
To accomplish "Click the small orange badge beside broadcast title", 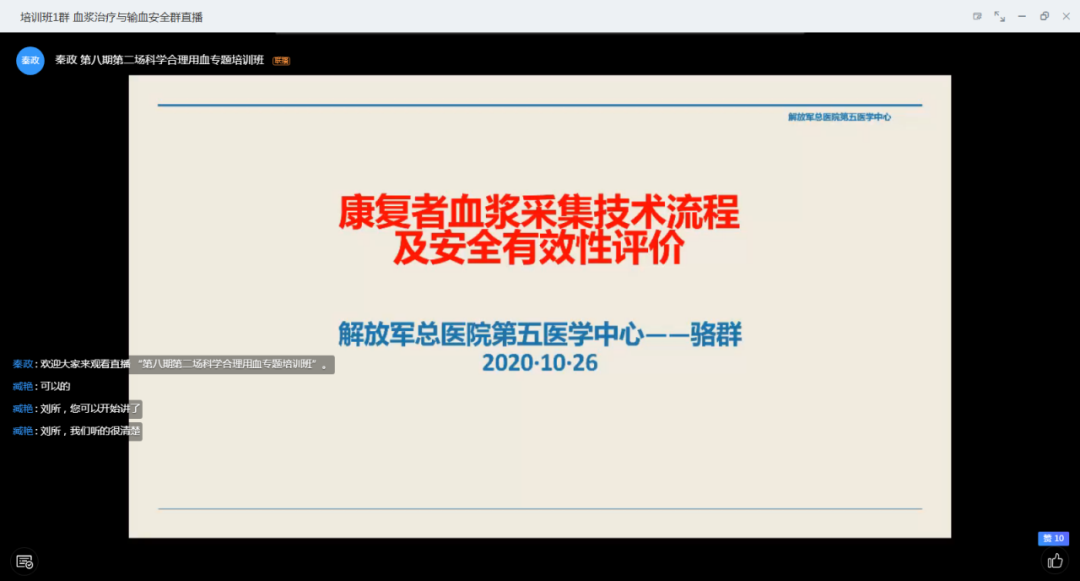I will (281, 61).
